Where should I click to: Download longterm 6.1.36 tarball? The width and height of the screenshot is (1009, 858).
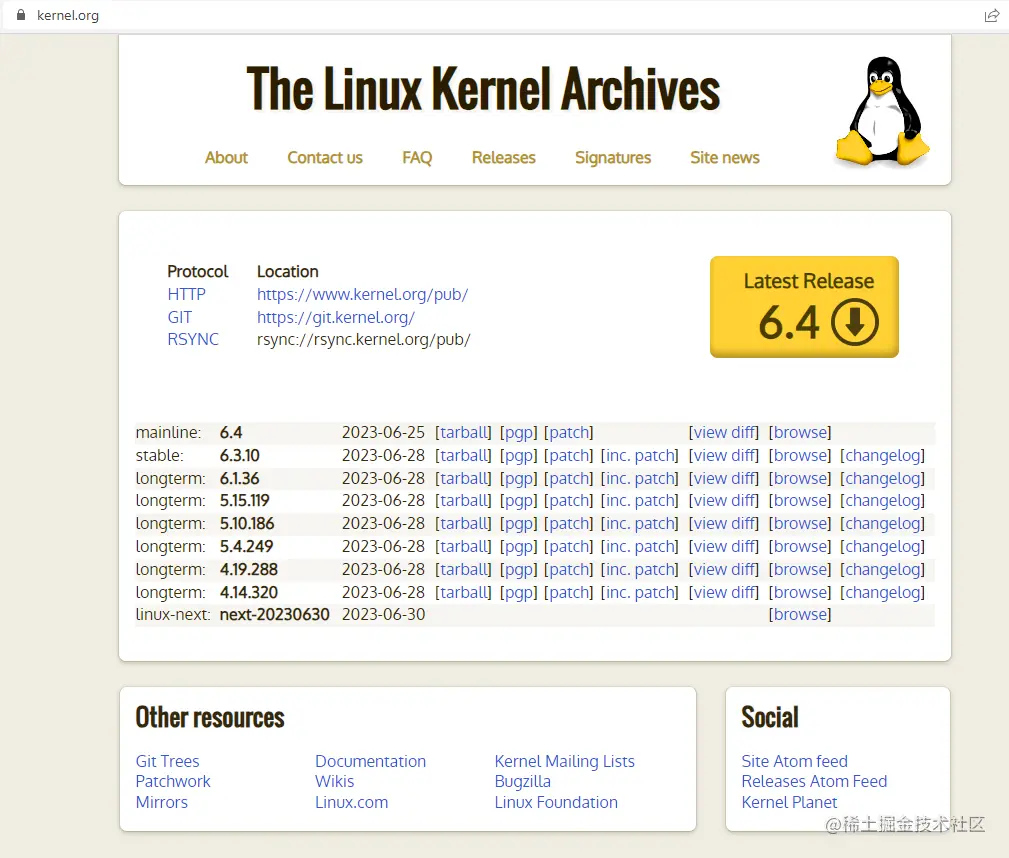(x=463, y=478)
